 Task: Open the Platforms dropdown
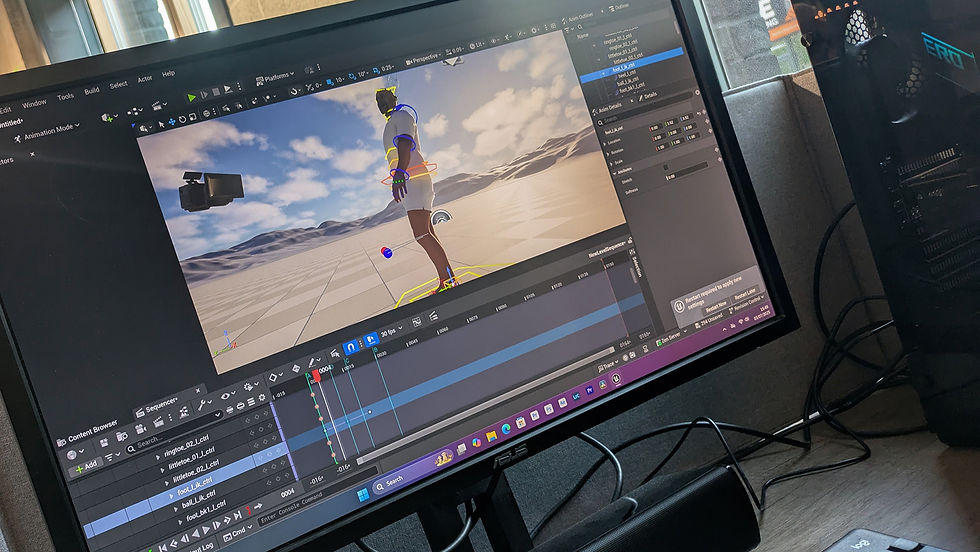tap(275, 79)
